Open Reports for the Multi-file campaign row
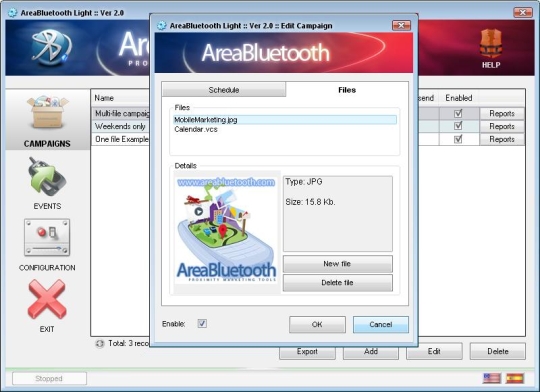 (502, 113)
